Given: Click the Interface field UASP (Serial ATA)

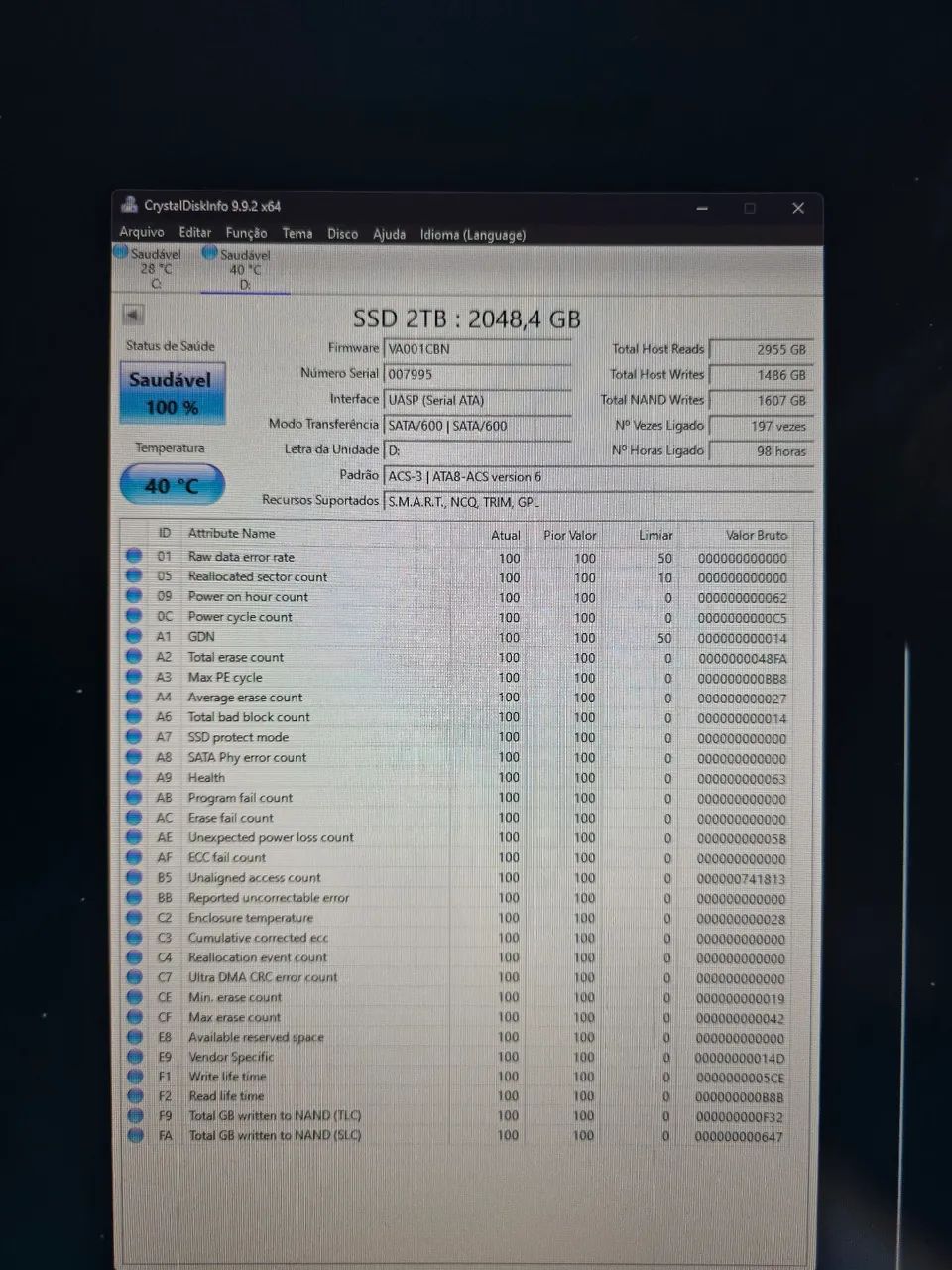Looking at the screenshot, I should point(477,401).
